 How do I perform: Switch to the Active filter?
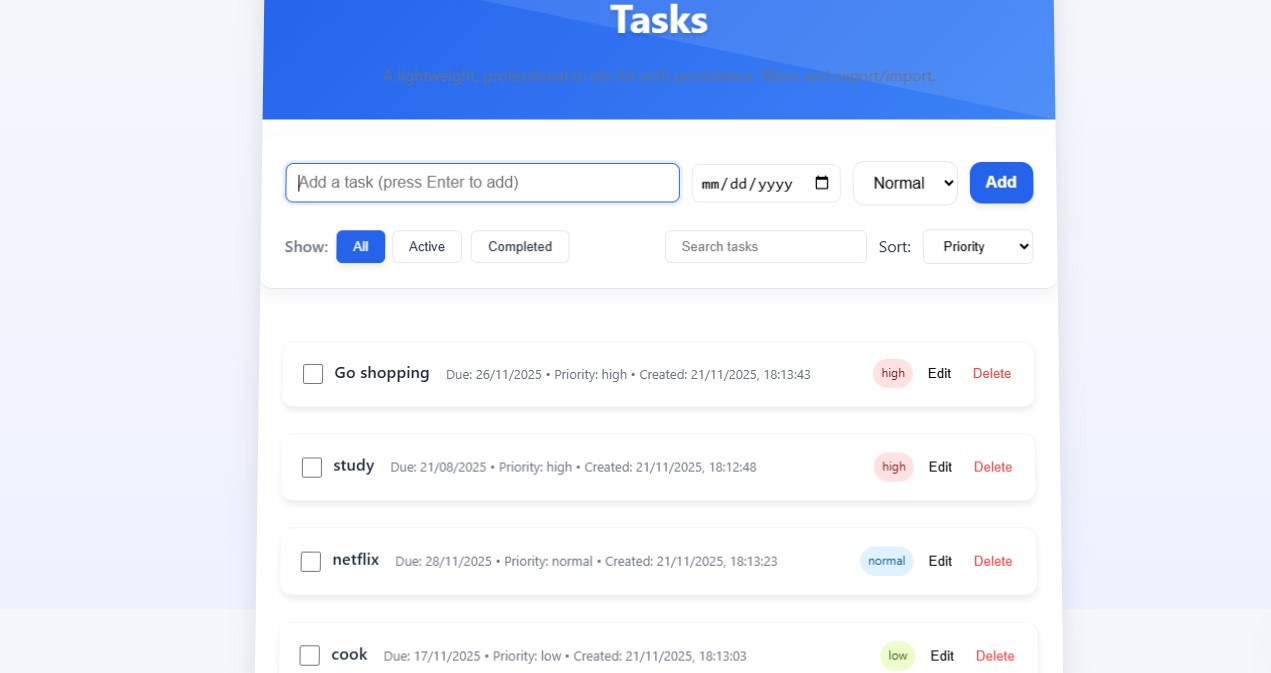coord(427,246)
